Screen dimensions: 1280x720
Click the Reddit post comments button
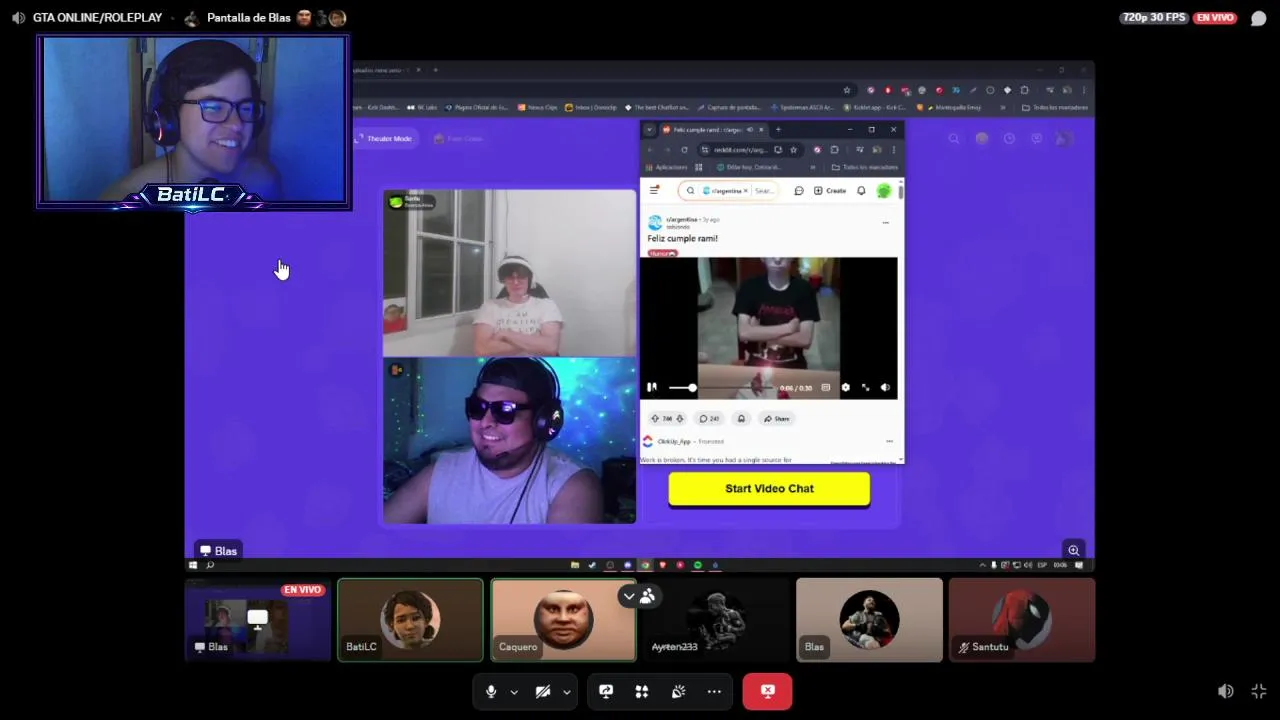pyautogui.click(x=709, y=419)
